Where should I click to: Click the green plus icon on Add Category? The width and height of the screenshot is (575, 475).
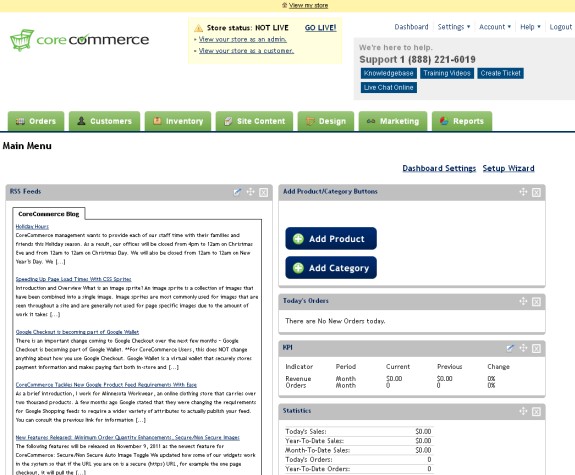point(298,268)
